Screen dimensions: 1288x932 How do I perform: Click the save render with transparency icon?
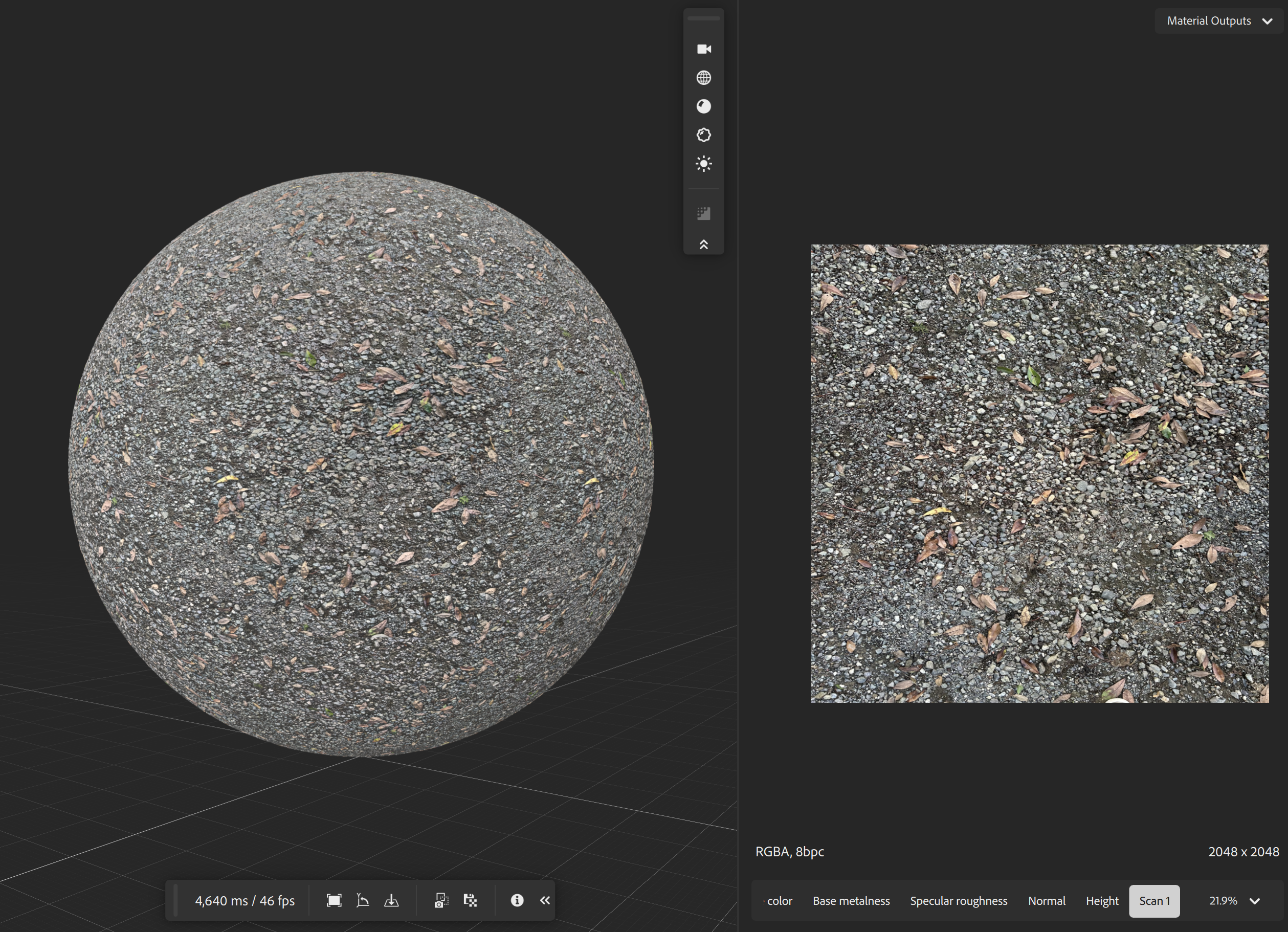470,900
